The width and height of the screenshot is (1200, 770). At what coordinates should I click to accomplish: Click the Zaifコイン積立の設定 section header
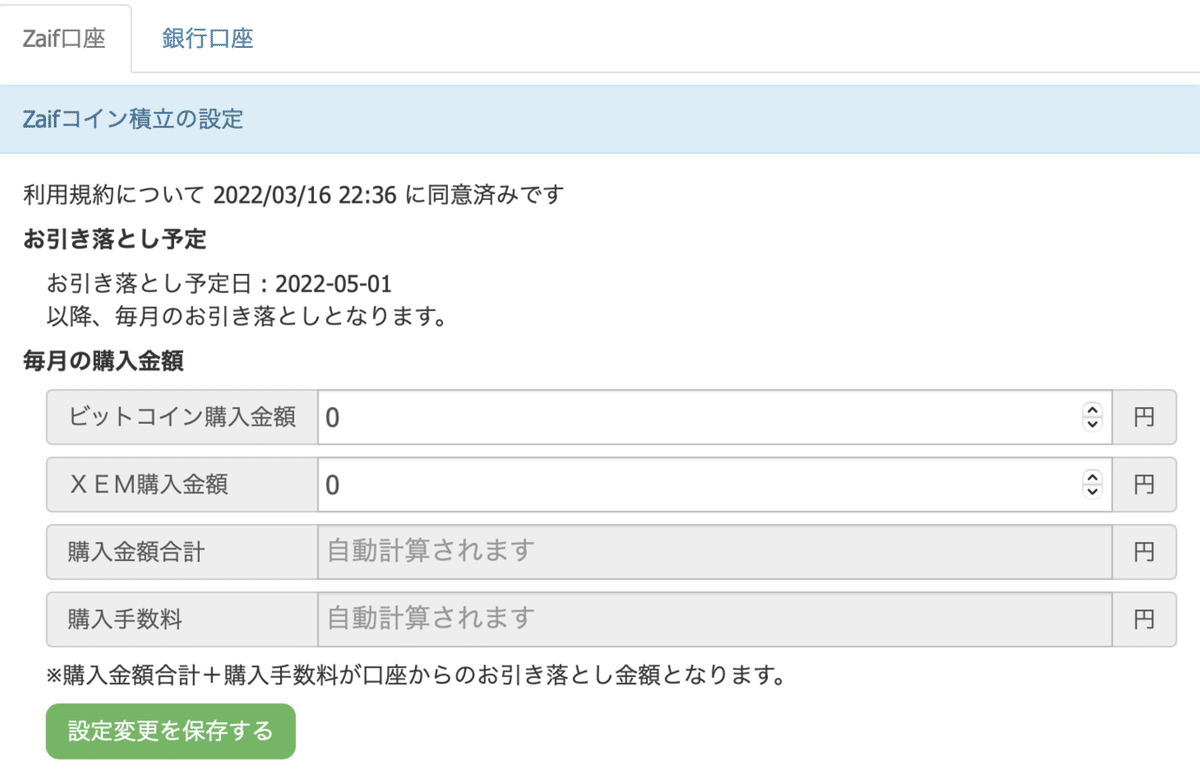click(133, 119)
